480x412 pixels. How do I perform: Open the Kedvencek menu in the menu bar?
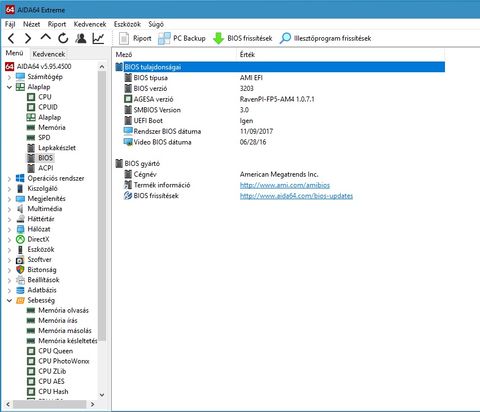coord(90,24)
